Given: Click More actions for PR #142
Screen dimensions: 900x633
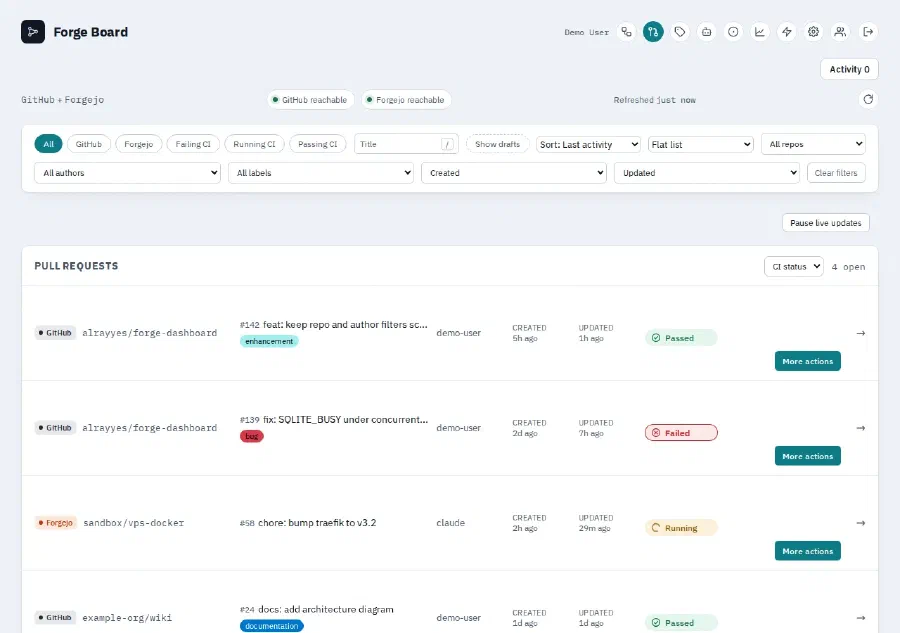Looking at the screenshot, I should [x=808, y=361].
